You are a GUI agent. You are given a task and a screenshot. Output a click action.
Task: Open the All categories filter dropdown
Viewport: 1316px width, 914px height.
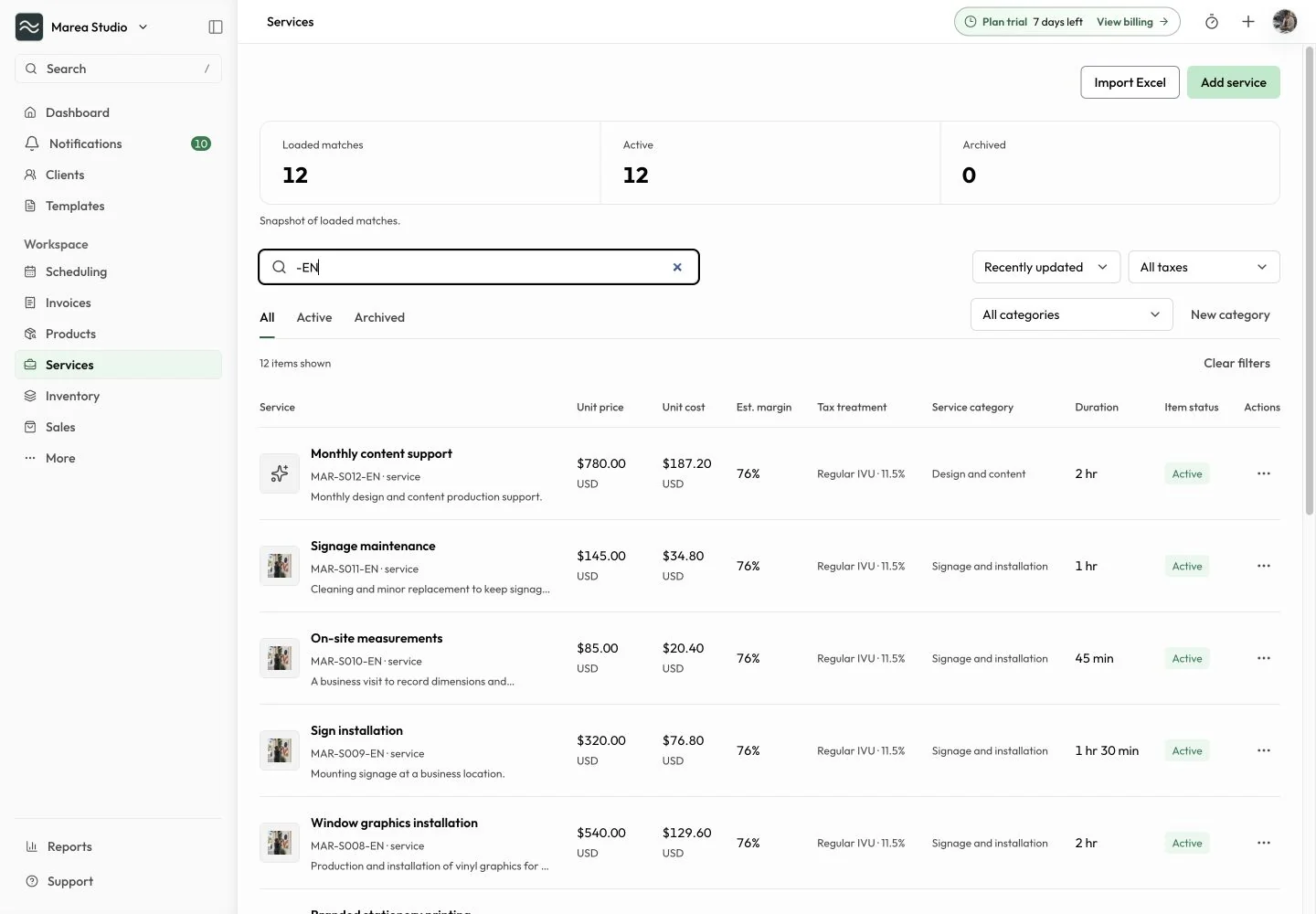point(1071,314)
